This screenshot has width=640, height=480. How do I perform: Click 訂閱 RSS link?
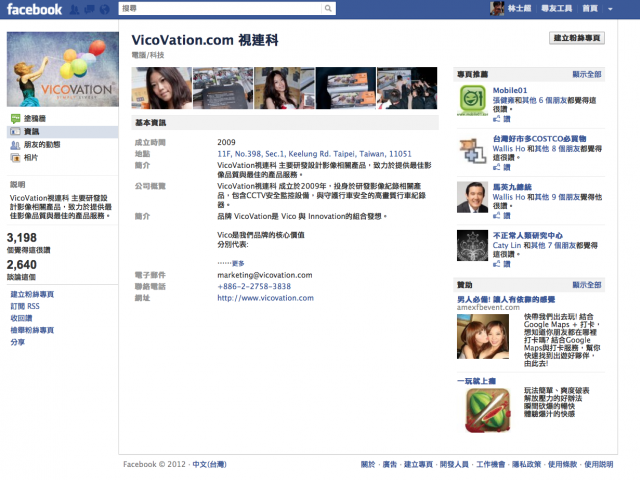25,306
